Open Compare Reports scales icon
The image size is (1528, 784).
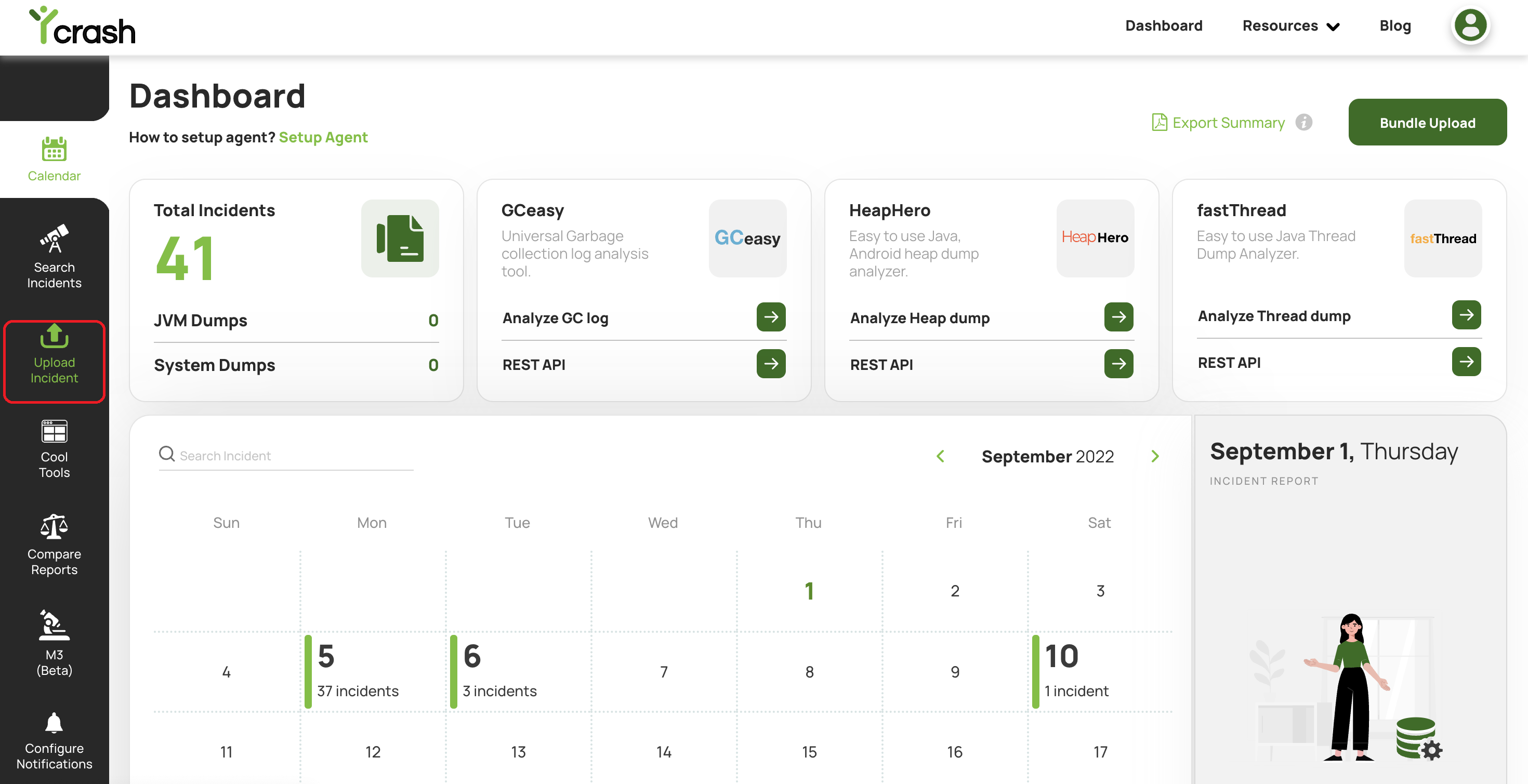[x=54, y=527]
